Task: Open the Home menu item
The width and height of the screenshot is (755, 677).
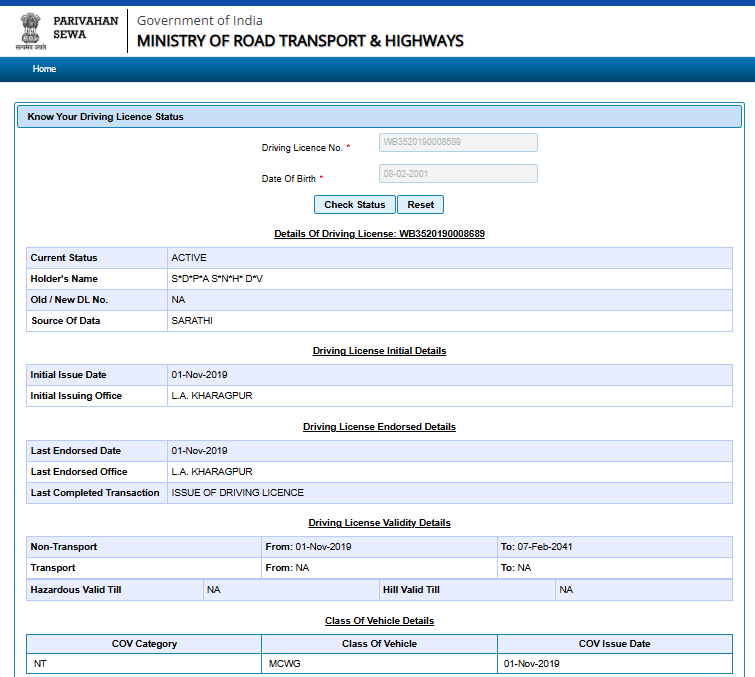Action: (x=44, y=69)
